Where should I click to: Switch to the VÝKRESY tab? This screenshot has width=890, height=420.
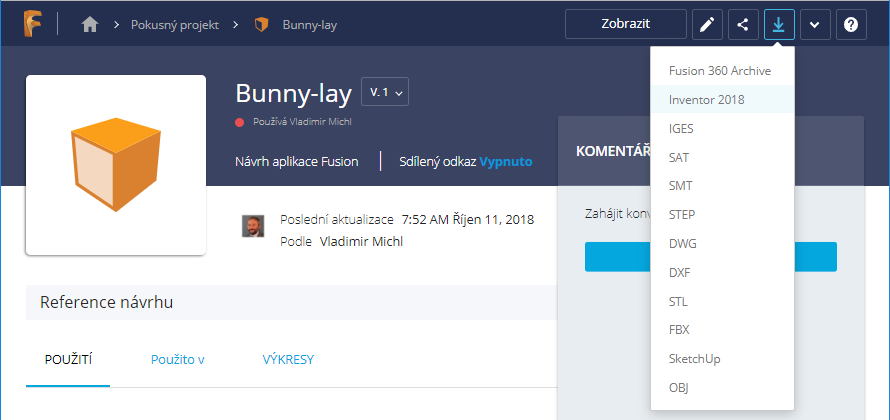[x=288, y=359]
